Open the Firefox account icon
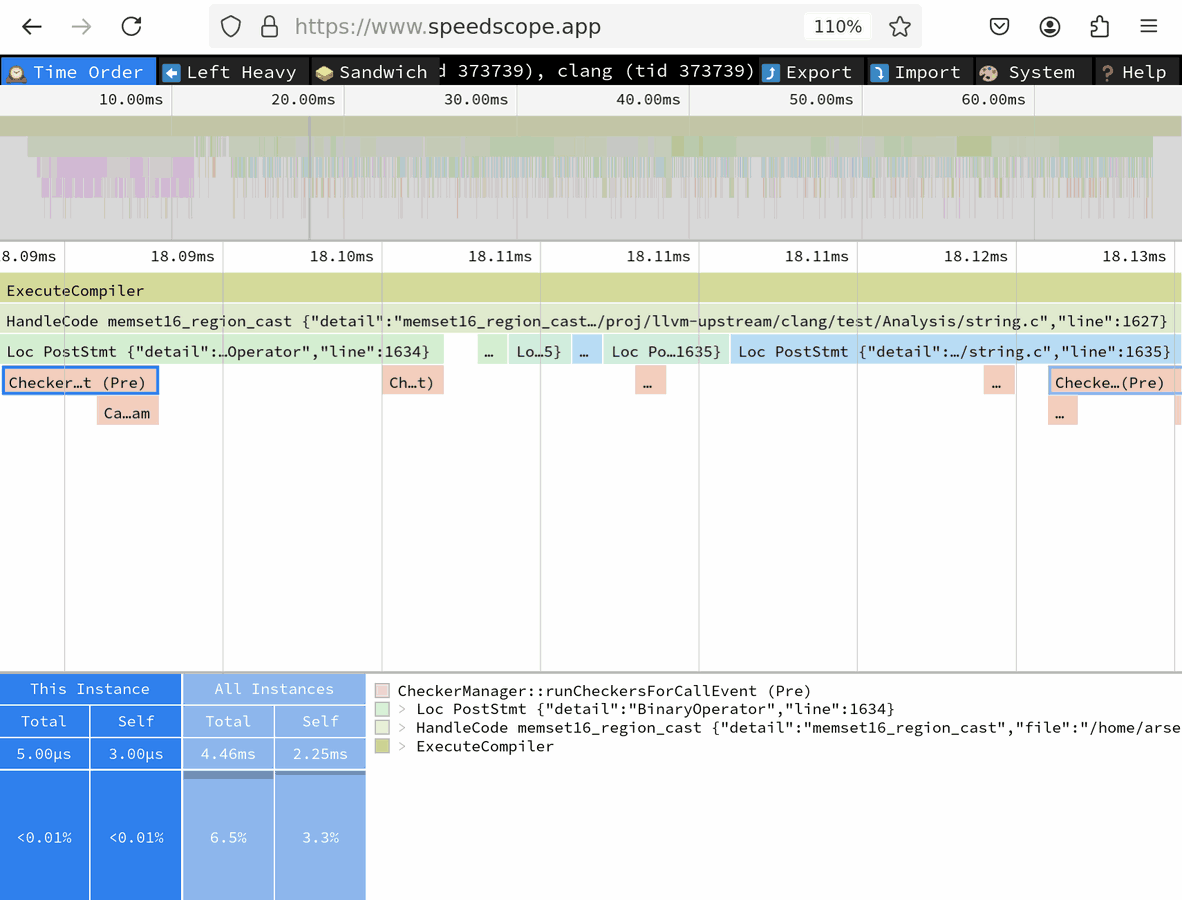 (1049, 27)
